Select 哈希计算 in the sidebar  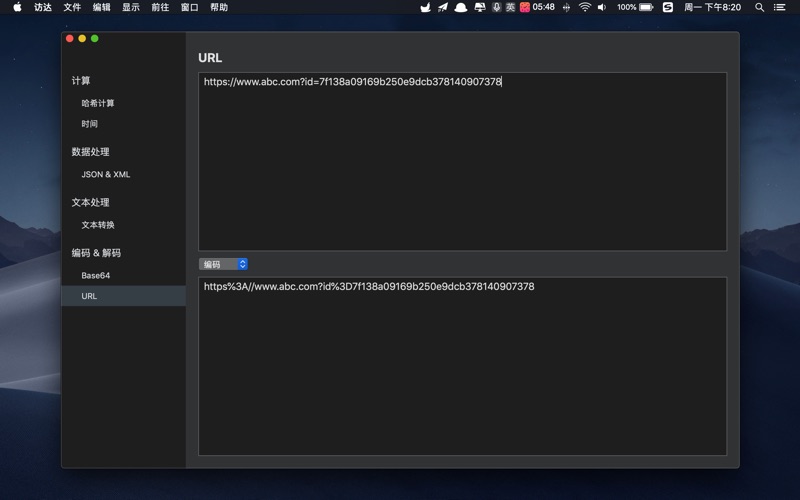pyautogui.click(x=98, y=103)
